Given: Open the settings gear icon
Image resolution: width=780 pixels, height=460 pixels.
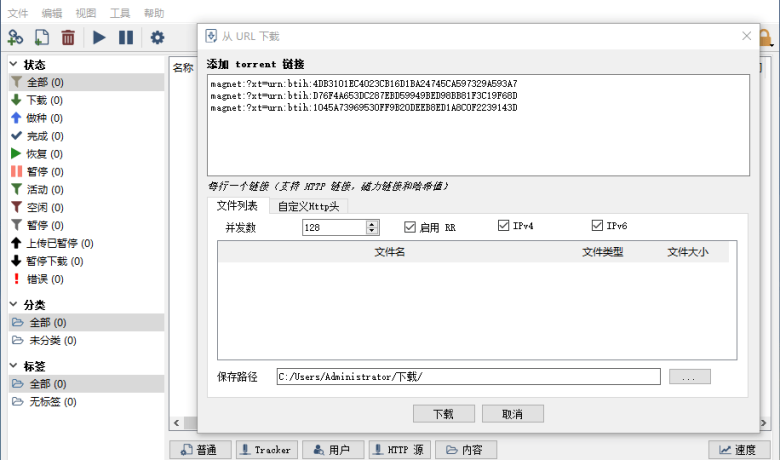Looking at the screenshot, I should [157, 37].
